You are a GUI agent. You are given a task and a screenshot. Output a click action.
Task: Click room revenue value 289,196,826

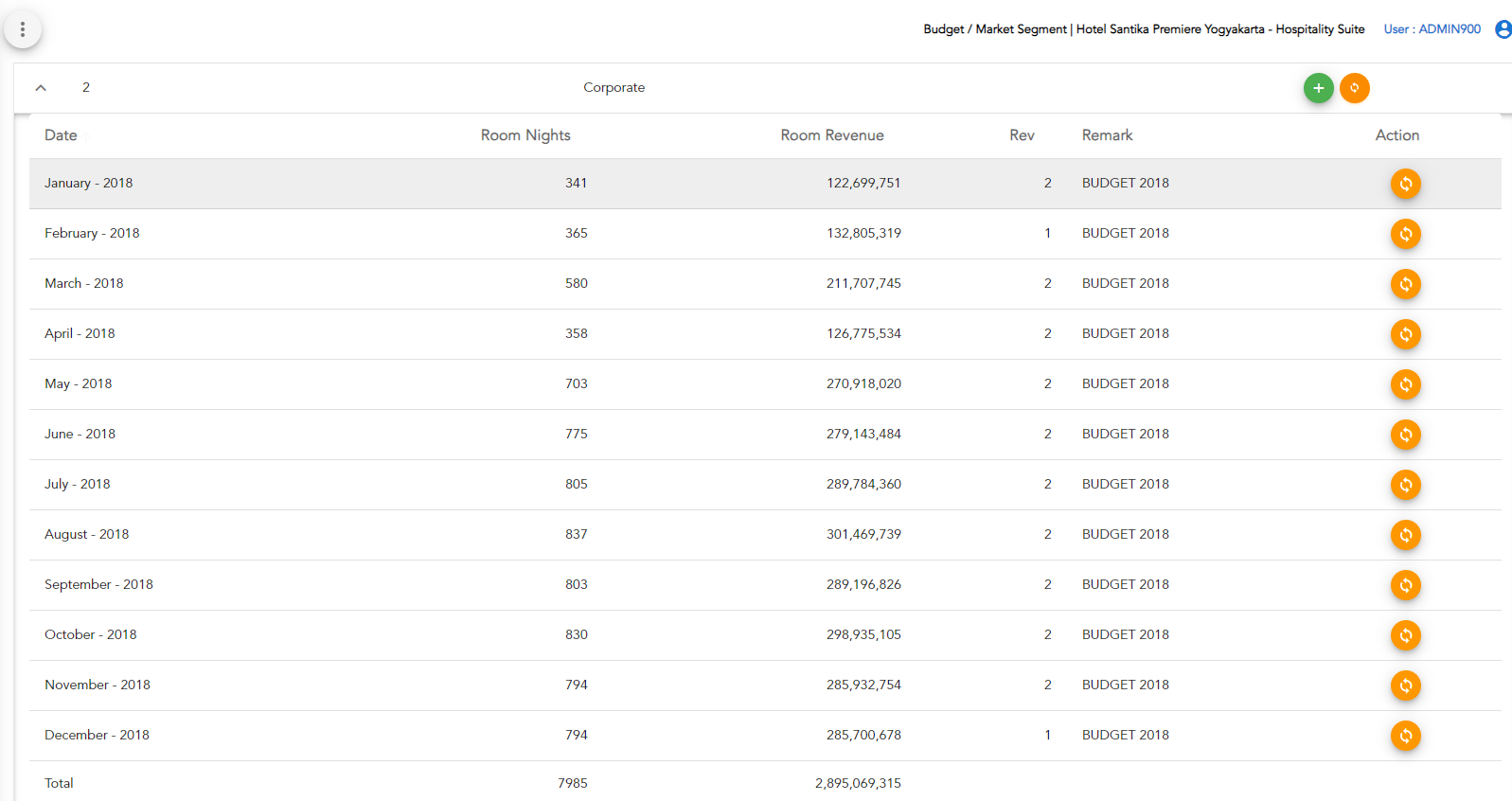point(863,584)
